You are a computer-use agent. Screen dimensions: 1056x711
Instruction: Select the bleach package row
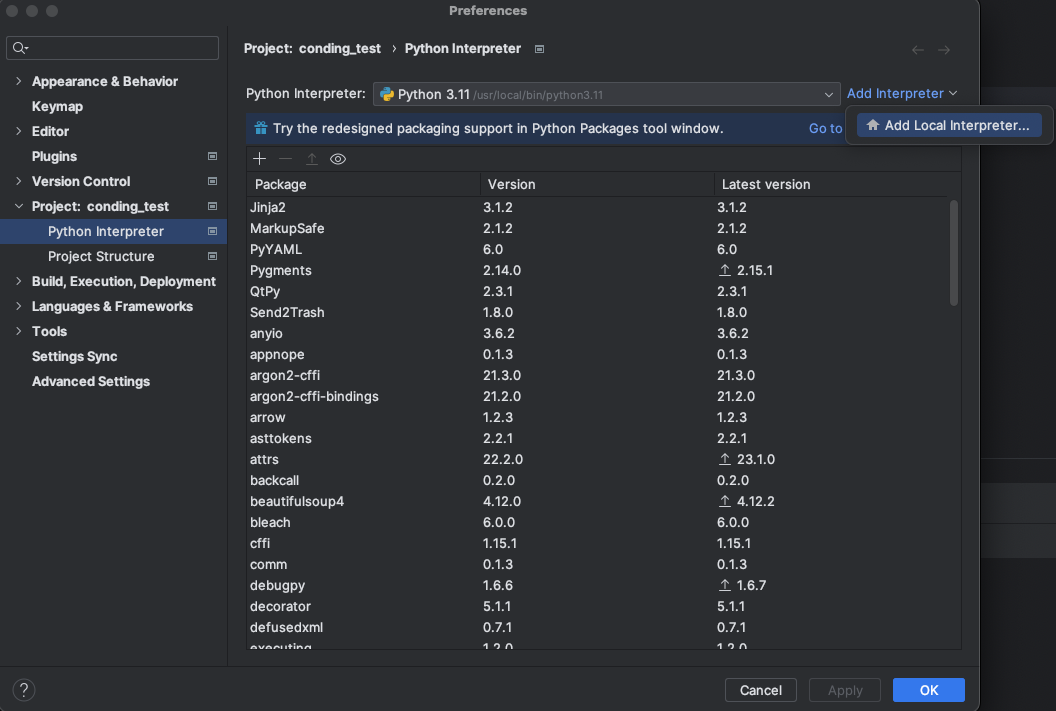(x=597, y=522)
